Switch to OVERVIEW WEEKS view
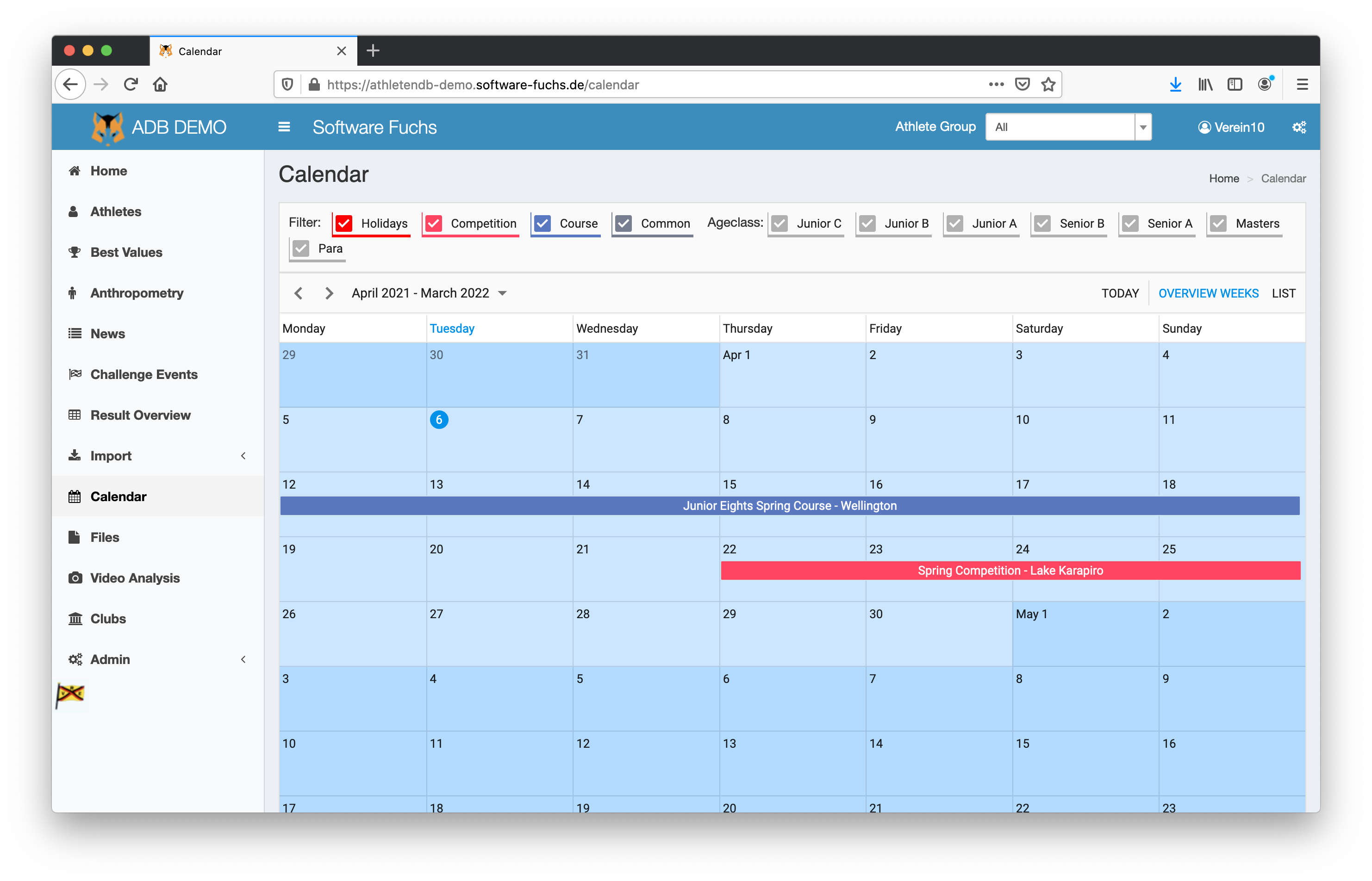The width and height of the screenshot is (1372, 881). click(1208, 293)
